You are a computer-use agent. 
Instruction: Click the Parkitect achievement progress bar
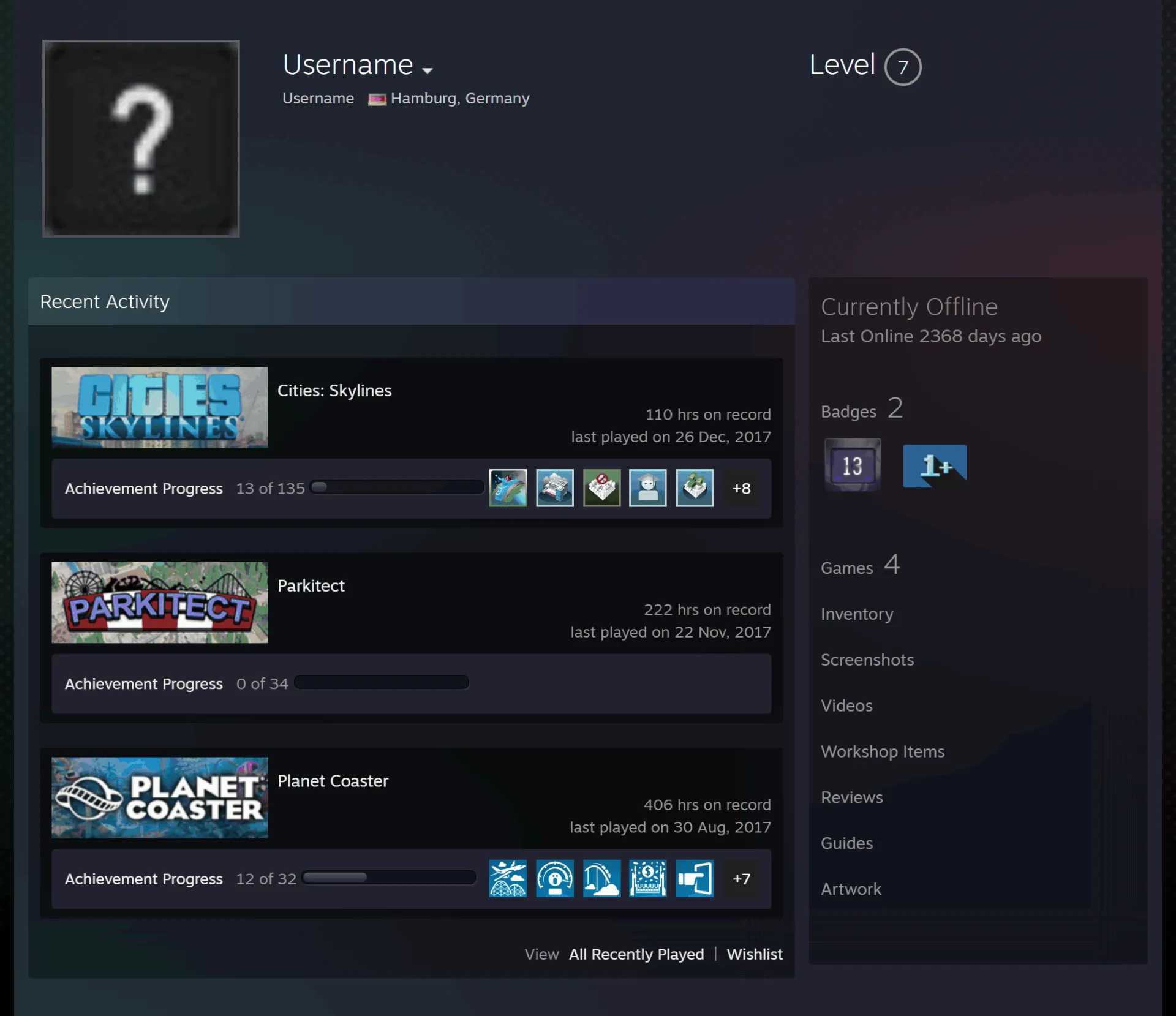(382, 682)
